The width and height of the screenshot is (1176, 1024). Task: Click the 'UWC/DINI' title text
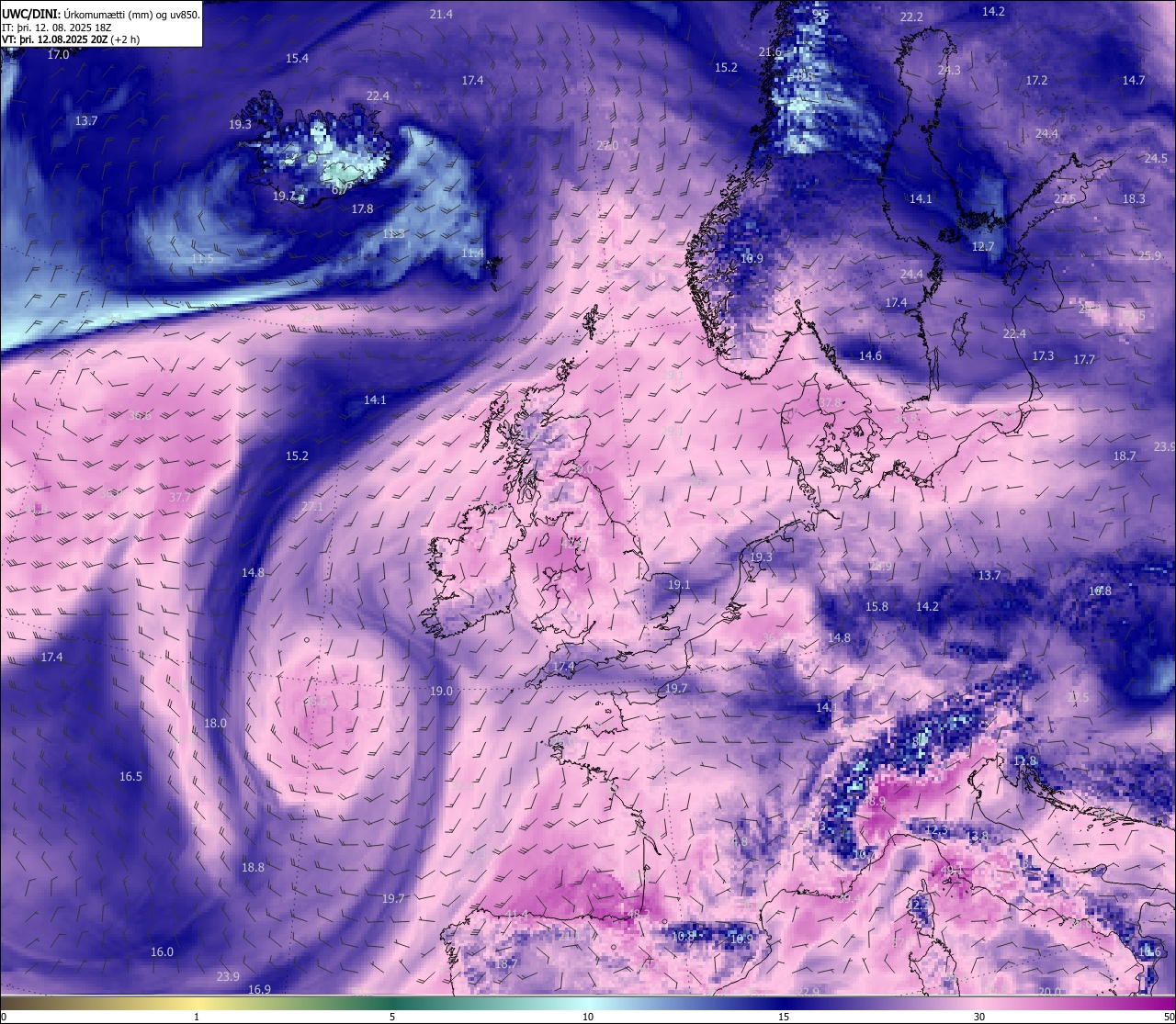30,15
